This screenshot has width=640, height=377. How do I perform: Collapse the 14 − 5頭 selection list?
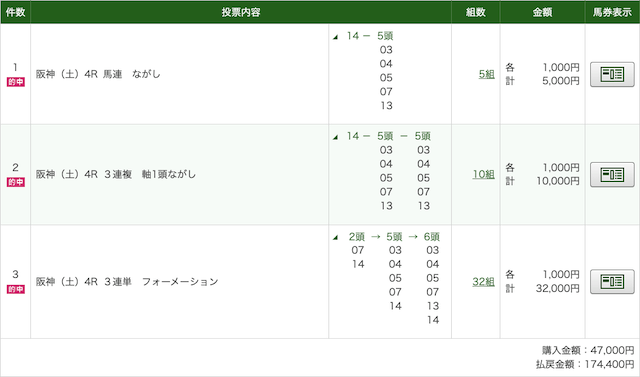[336, 37]
